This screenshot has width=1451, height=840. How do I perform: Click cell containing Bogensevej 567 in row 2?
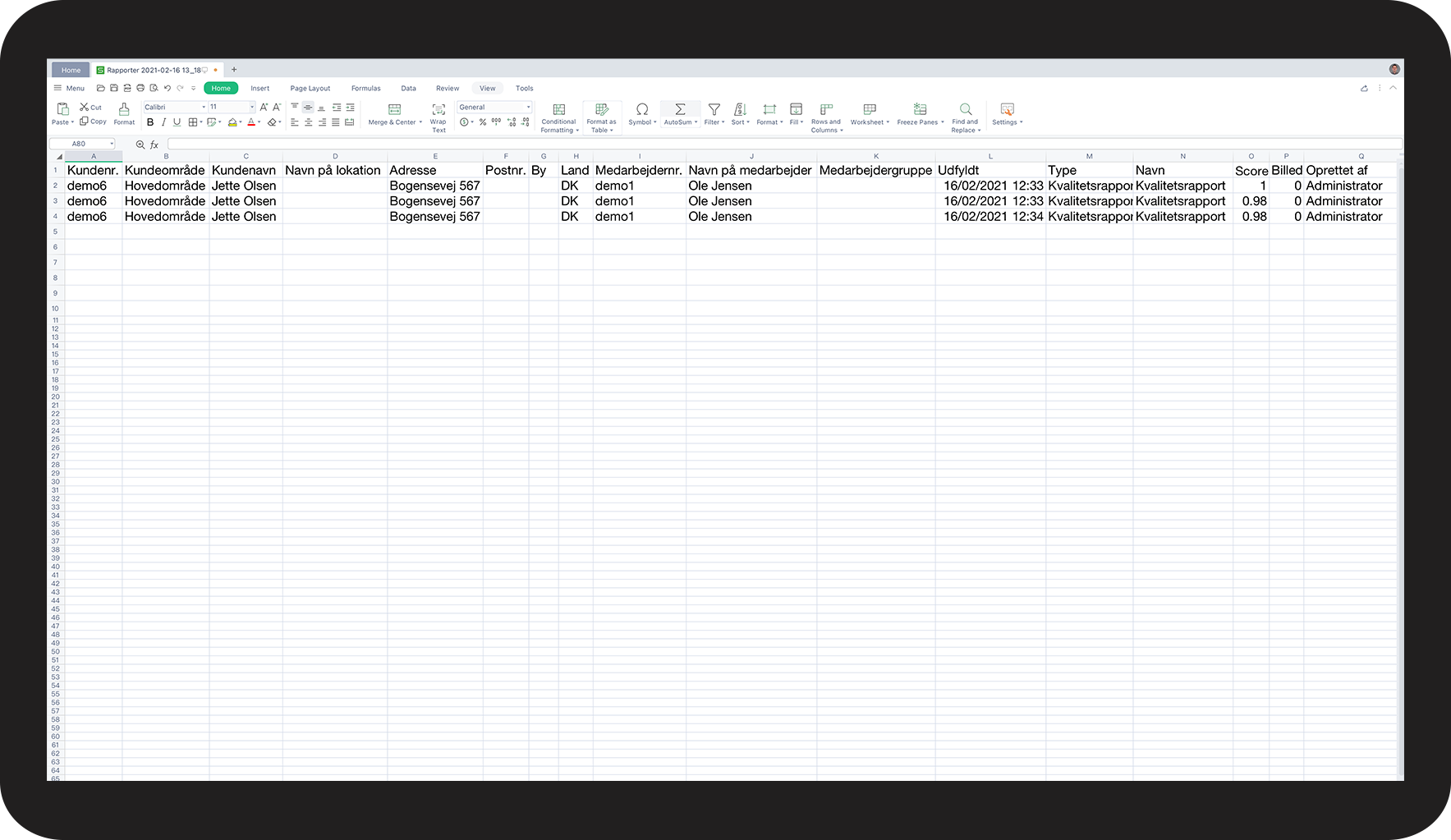[434, 186]
